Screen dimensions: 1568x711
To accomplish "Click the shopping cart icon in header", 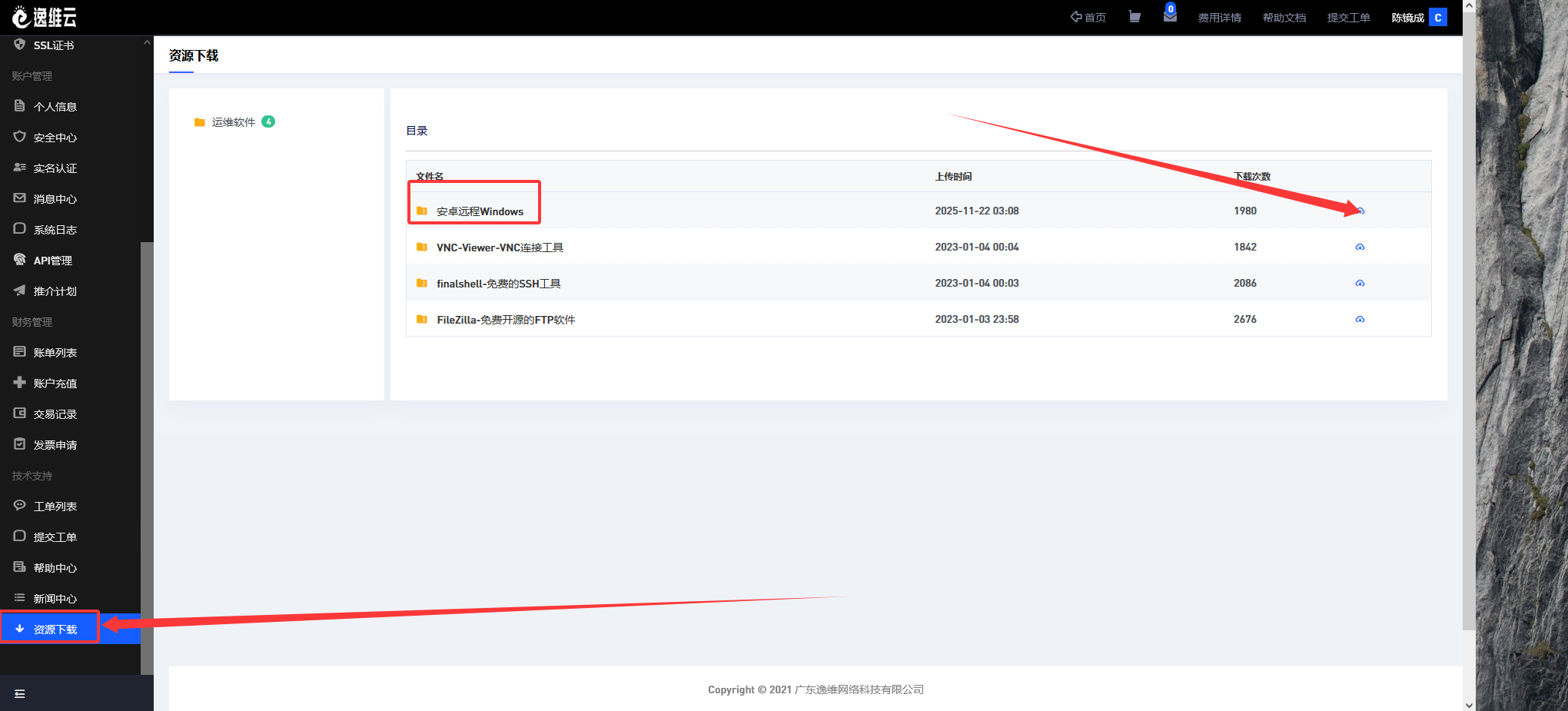I will [1134, 17].
